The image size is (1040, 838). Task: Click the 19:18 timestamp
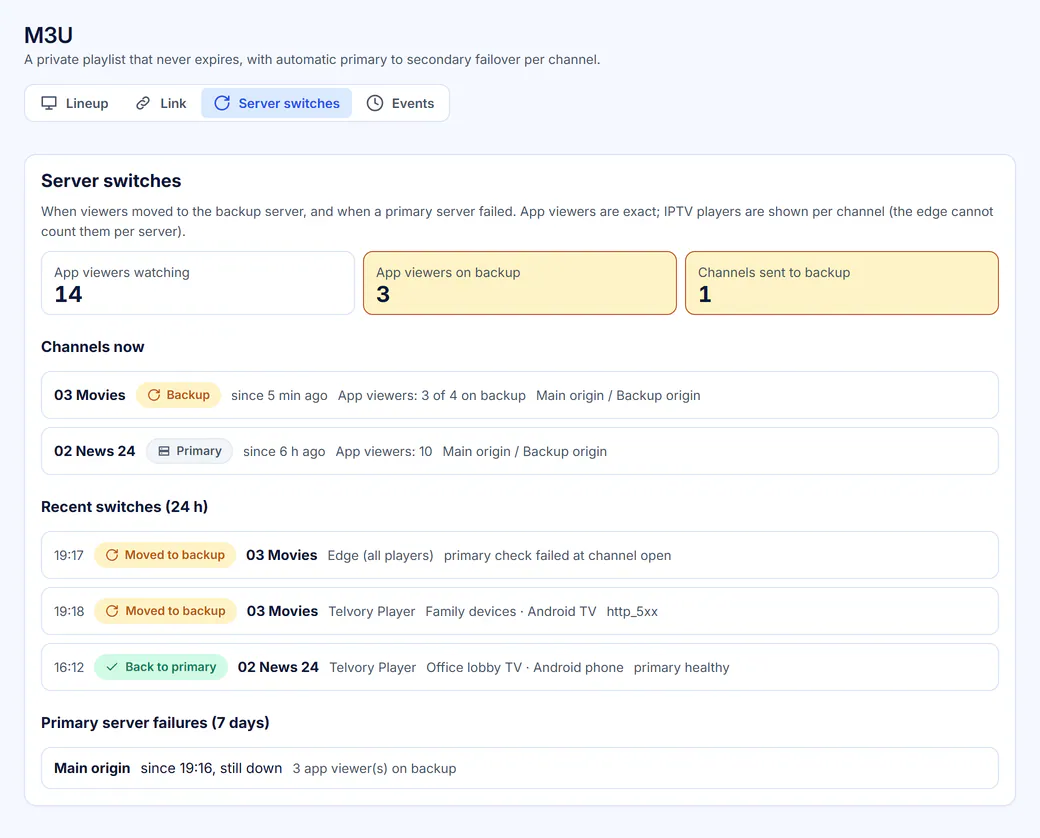(x=69, y=611)
